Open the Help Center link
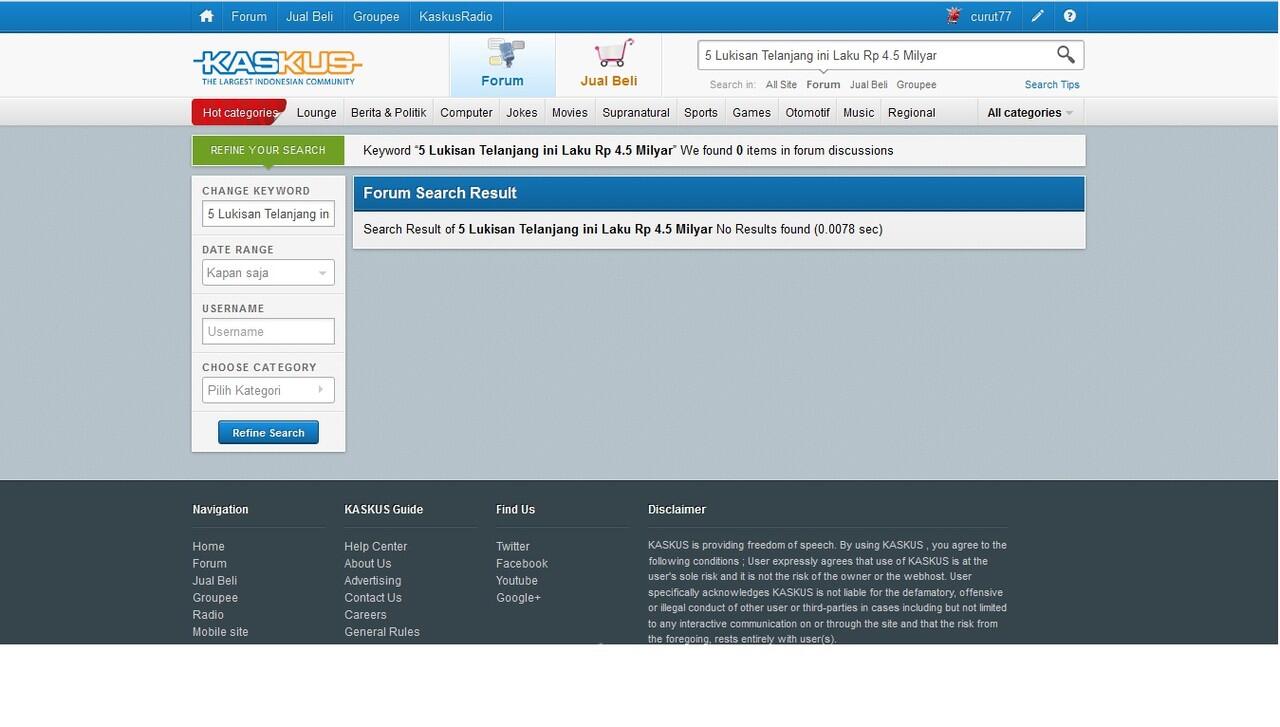Image resolution: width=1280 pixels, height=727 pixels. point(376,547)
